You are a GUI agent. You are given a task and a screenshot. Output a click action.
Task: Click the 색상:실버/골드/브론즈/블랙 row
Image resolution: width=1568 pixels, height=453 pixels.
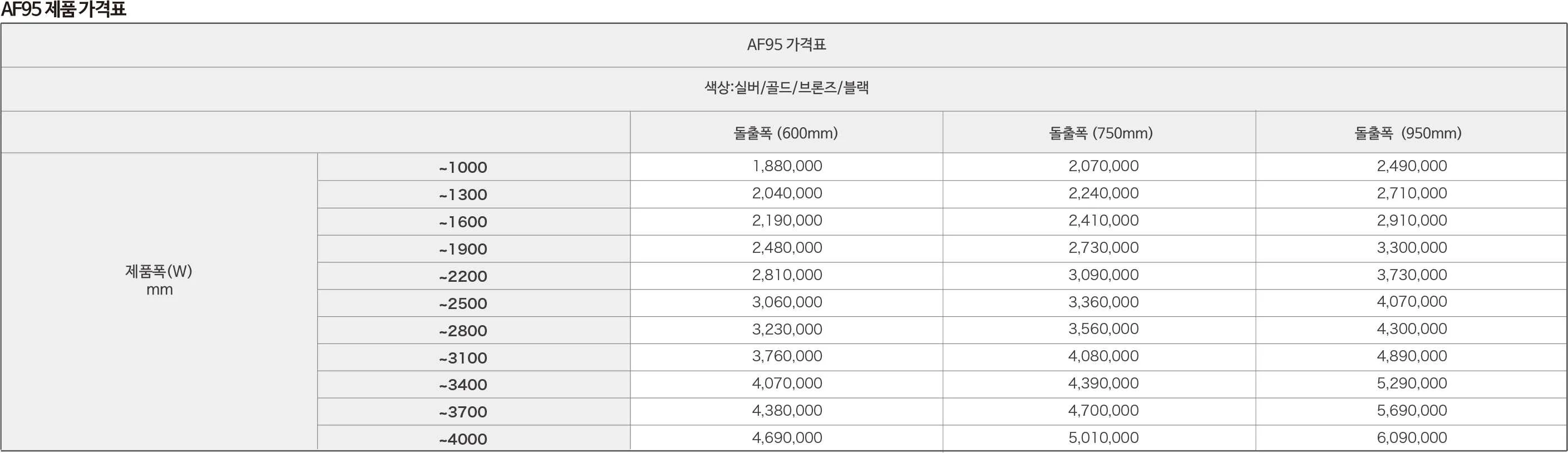[x=784, y=89]
